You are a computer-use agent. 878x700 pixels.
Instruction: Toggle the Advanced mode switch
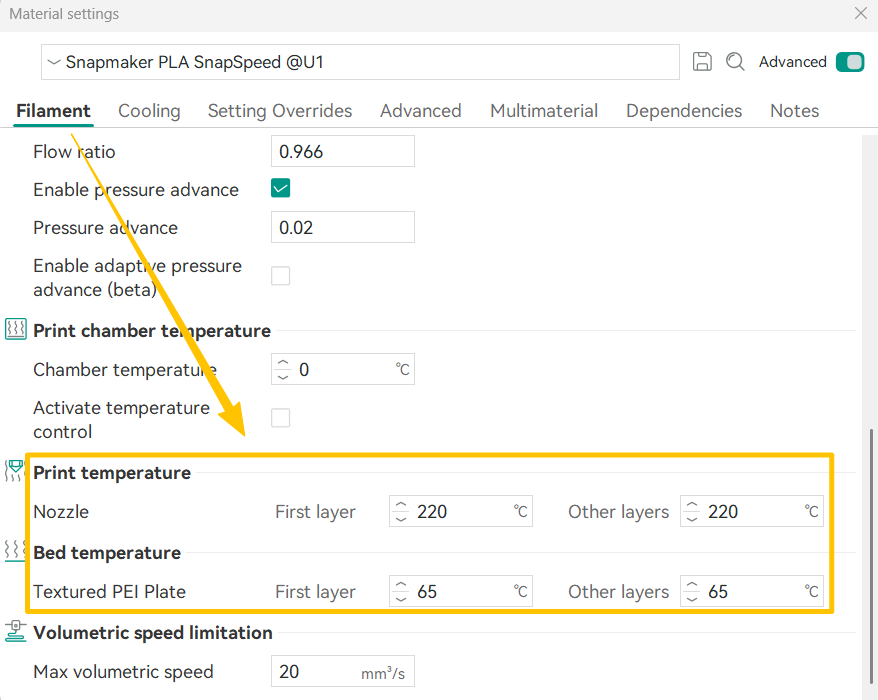pyautogui.click(x=849, y=62)
